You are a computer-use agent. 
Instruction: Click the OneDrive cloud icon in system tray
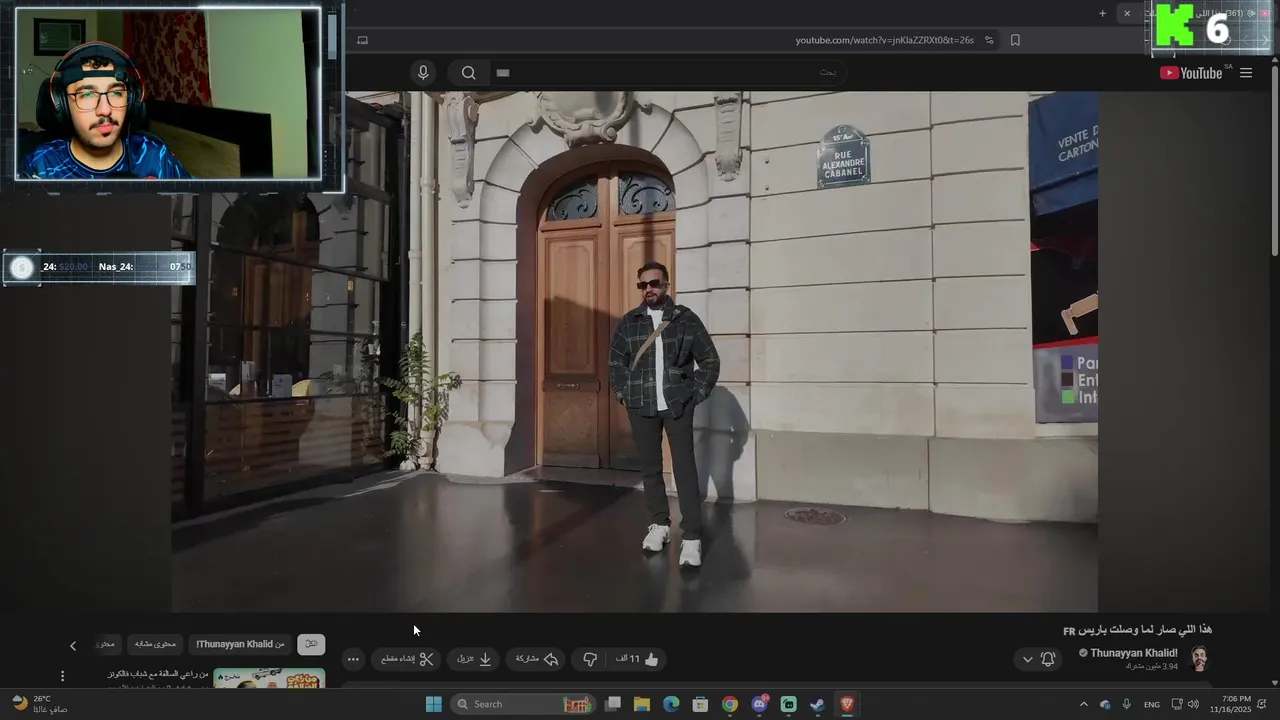pyautogui.click(x=1105, y=704)
